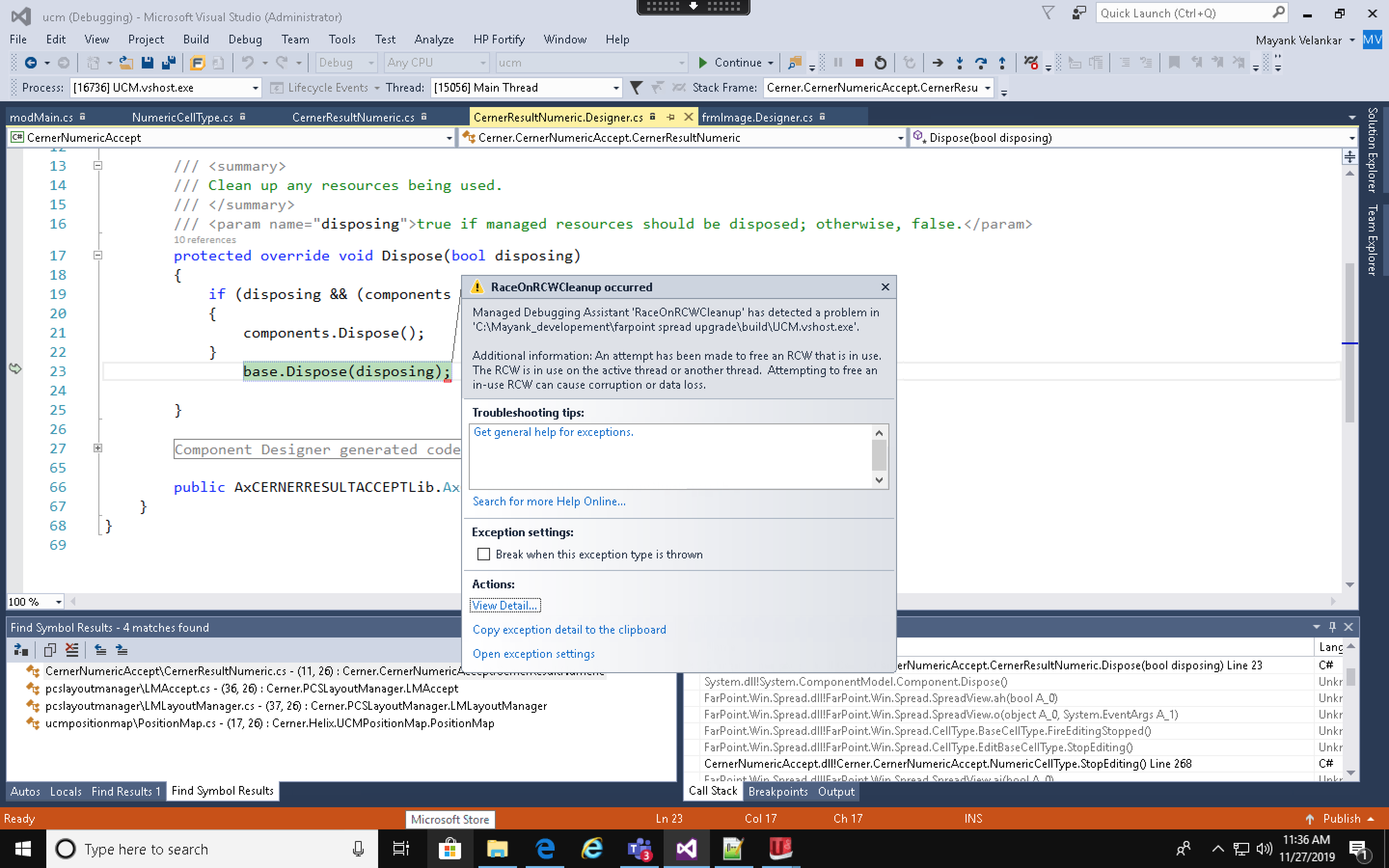This screenshot has height=868, width=1389.
Task: Click the troubleshooting tips scroll down arrow
Action: coord(879,480)
